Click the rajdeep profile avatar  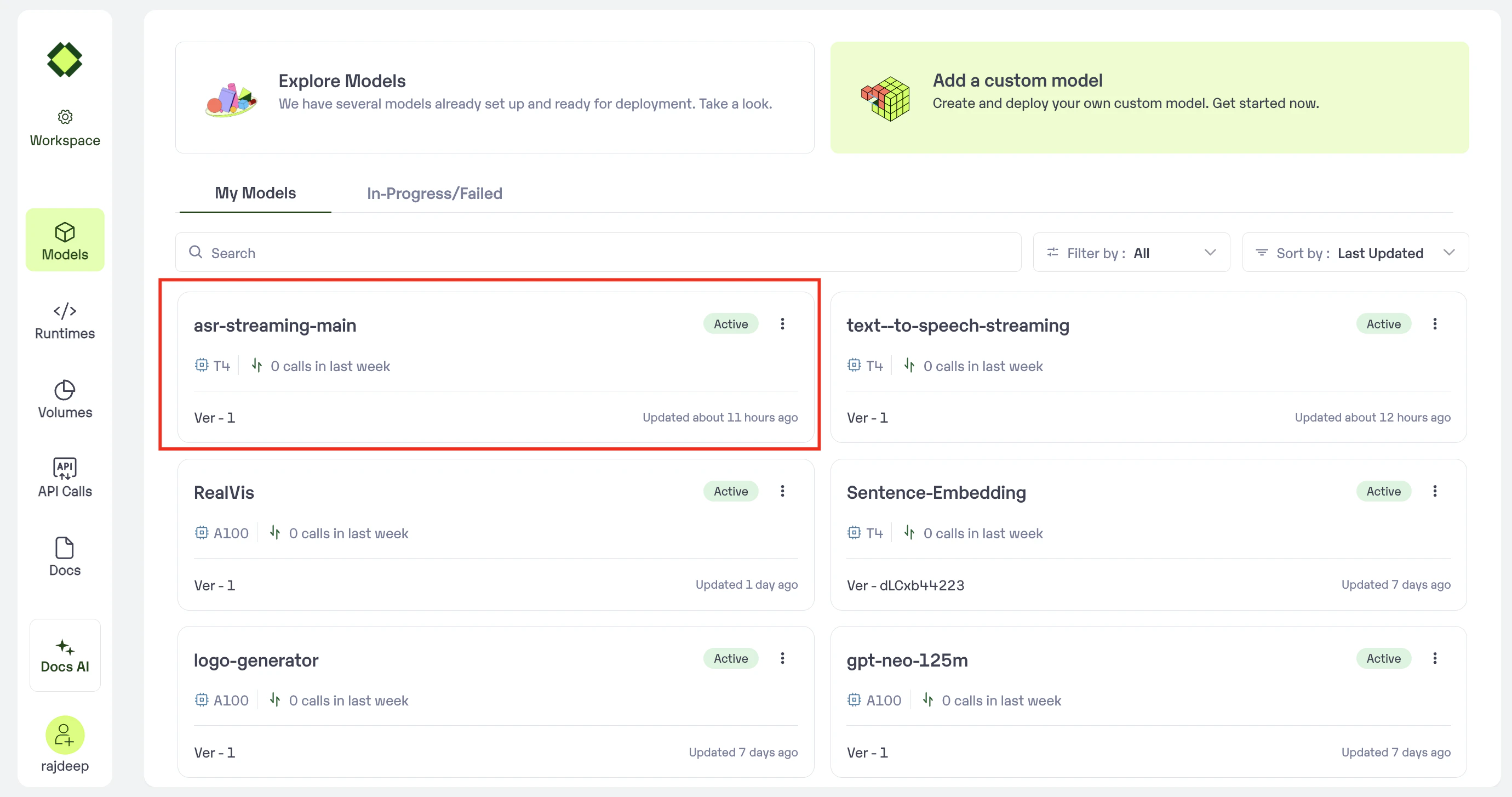(x=65, y=735)
